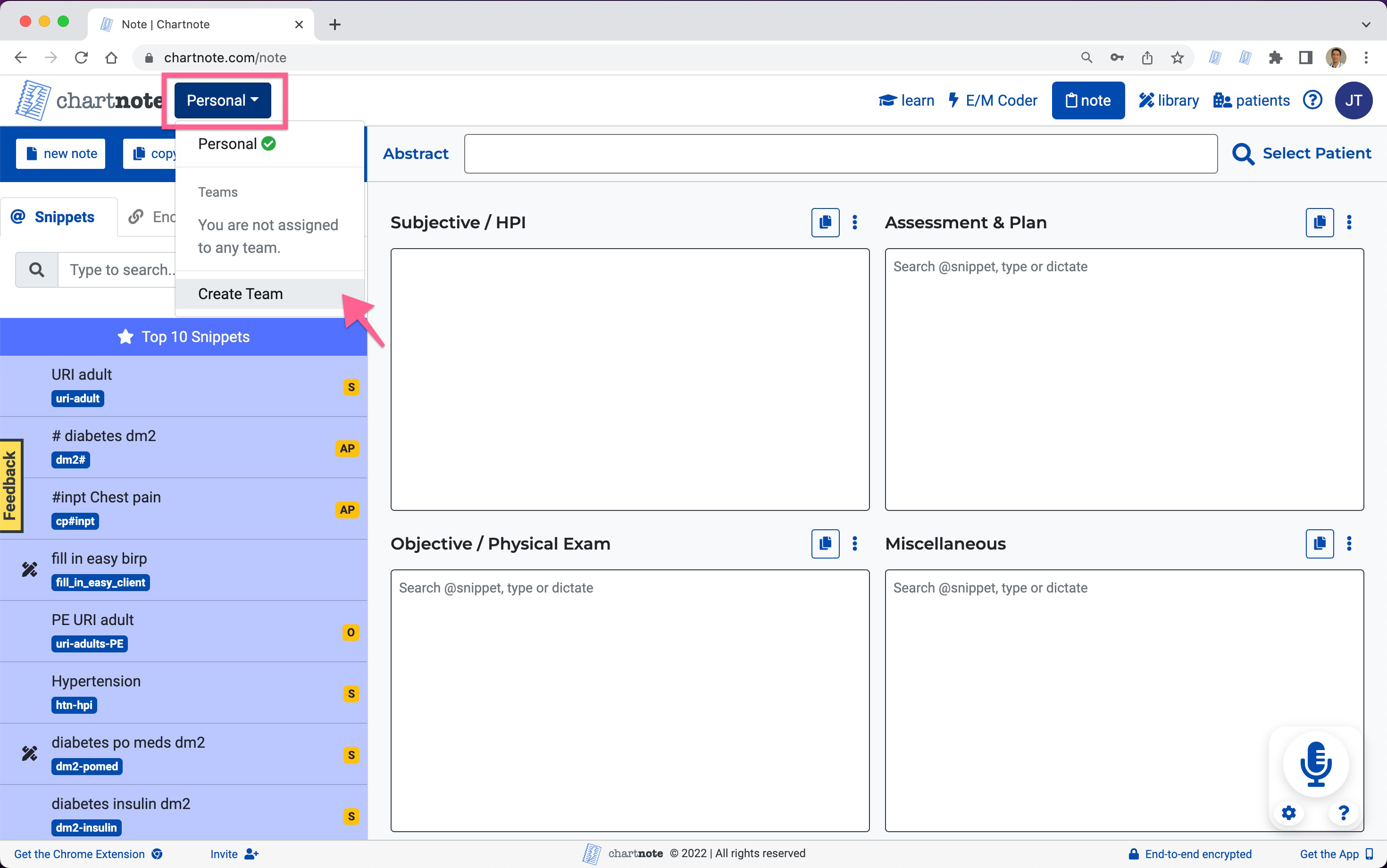Screen dimensions: 1387x868
Task: Open the Feedback side tab
Action: [11, 486]
